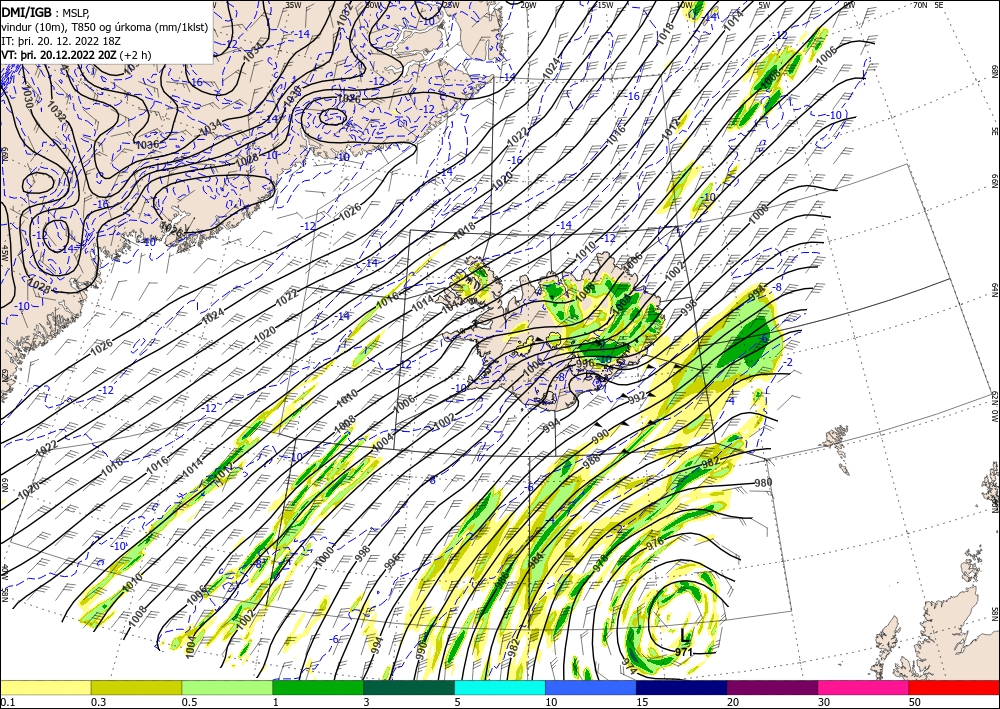This screenshot has width=1000, height=709.
Task: Click the red 50+ legend swatch
Action: point(954,687)
